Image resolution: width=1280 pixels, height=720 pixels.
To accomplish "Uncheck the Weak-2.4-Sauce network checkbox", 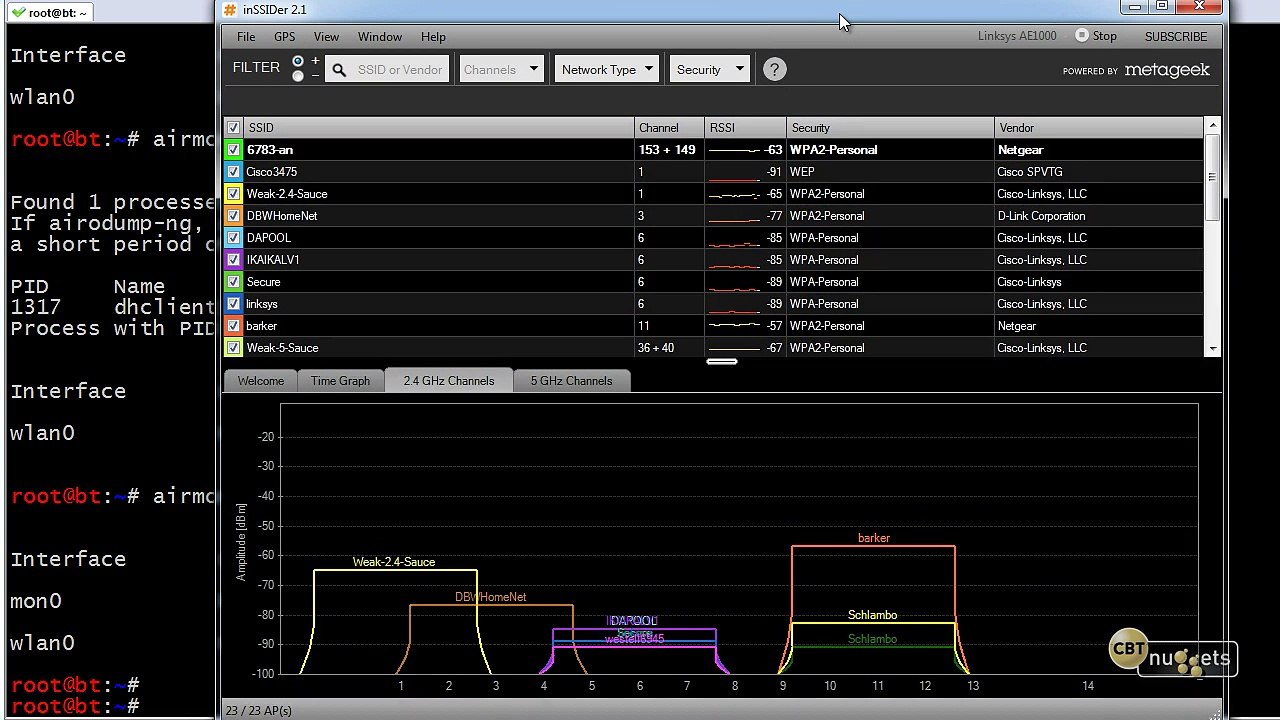I will [x=233, y=194].
